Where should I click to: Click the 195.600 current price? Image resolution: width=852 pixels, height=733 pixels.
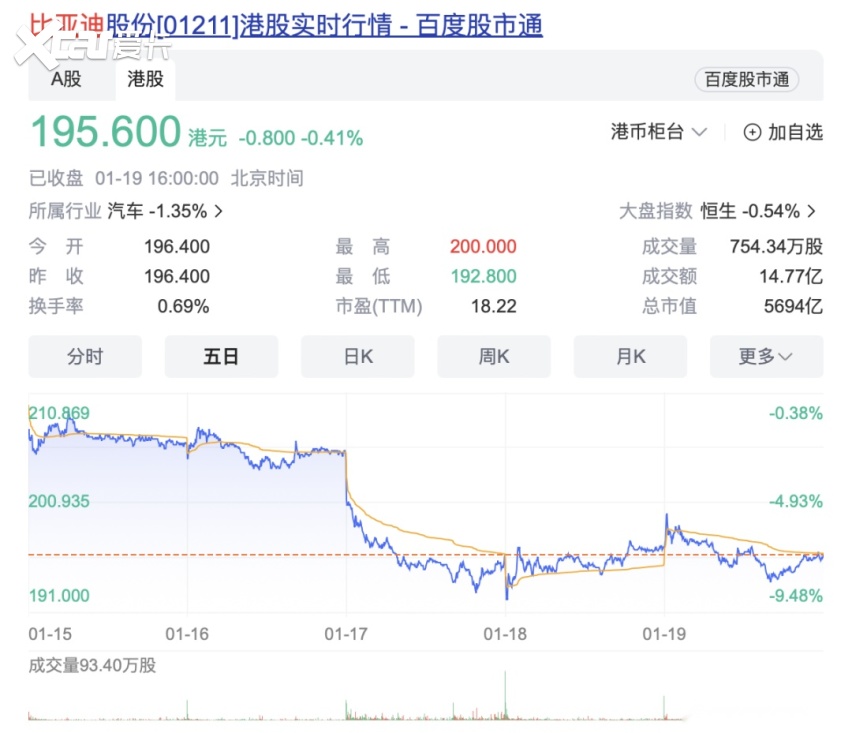coord(105,132)
